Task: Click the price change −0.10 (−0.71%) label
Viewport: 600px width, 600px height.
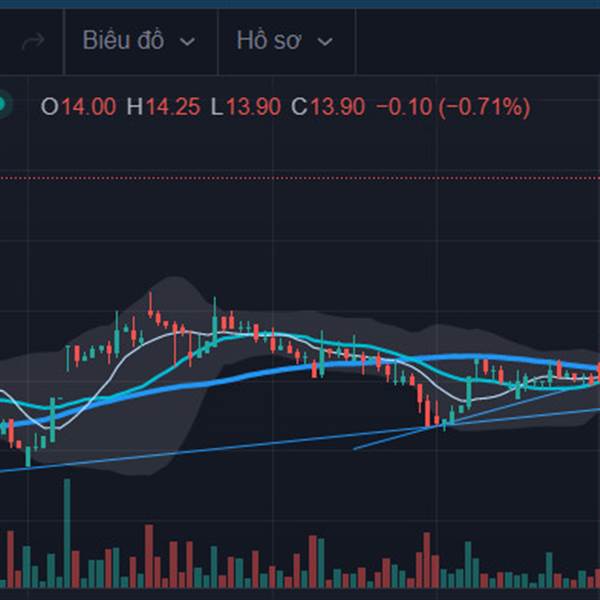Action: click(453, 107)
